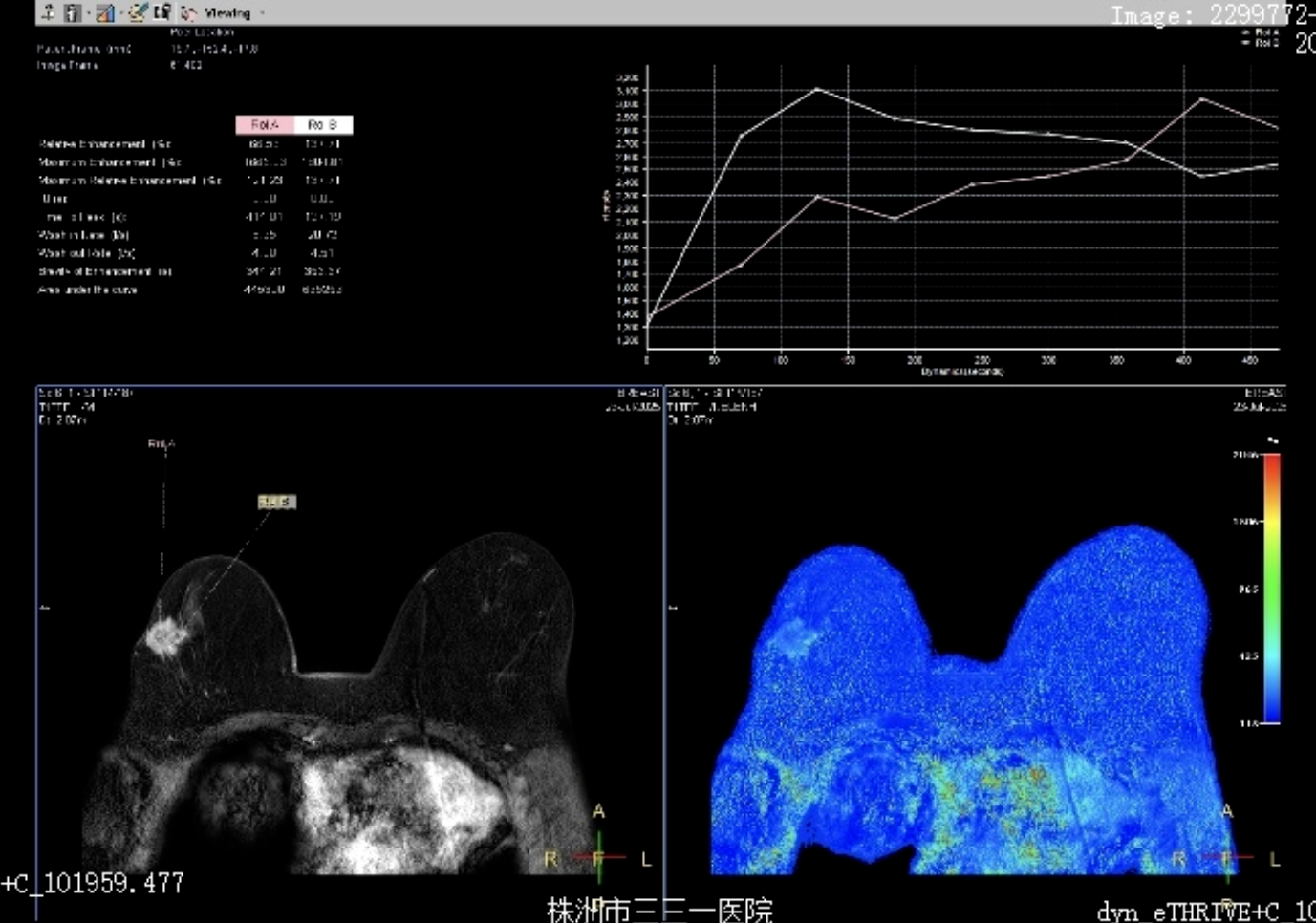The height and width of the screenshot is (923, 1316).
Task: Click the bright enhancing lesion in grayscale MRI
Action: coord(165,637)
